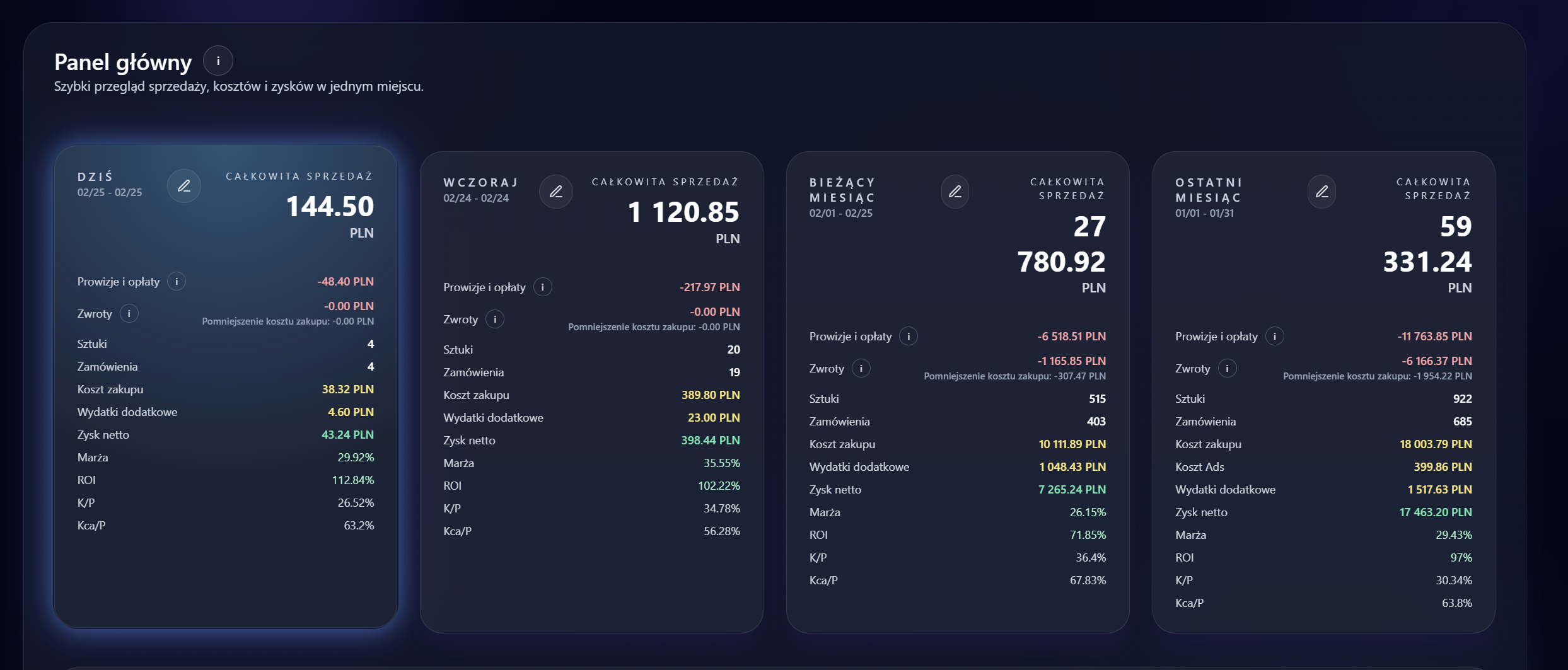1568x670 pixels.
Task: Select the 144.50 PLN total sales figure
Action: click(330, 207)
